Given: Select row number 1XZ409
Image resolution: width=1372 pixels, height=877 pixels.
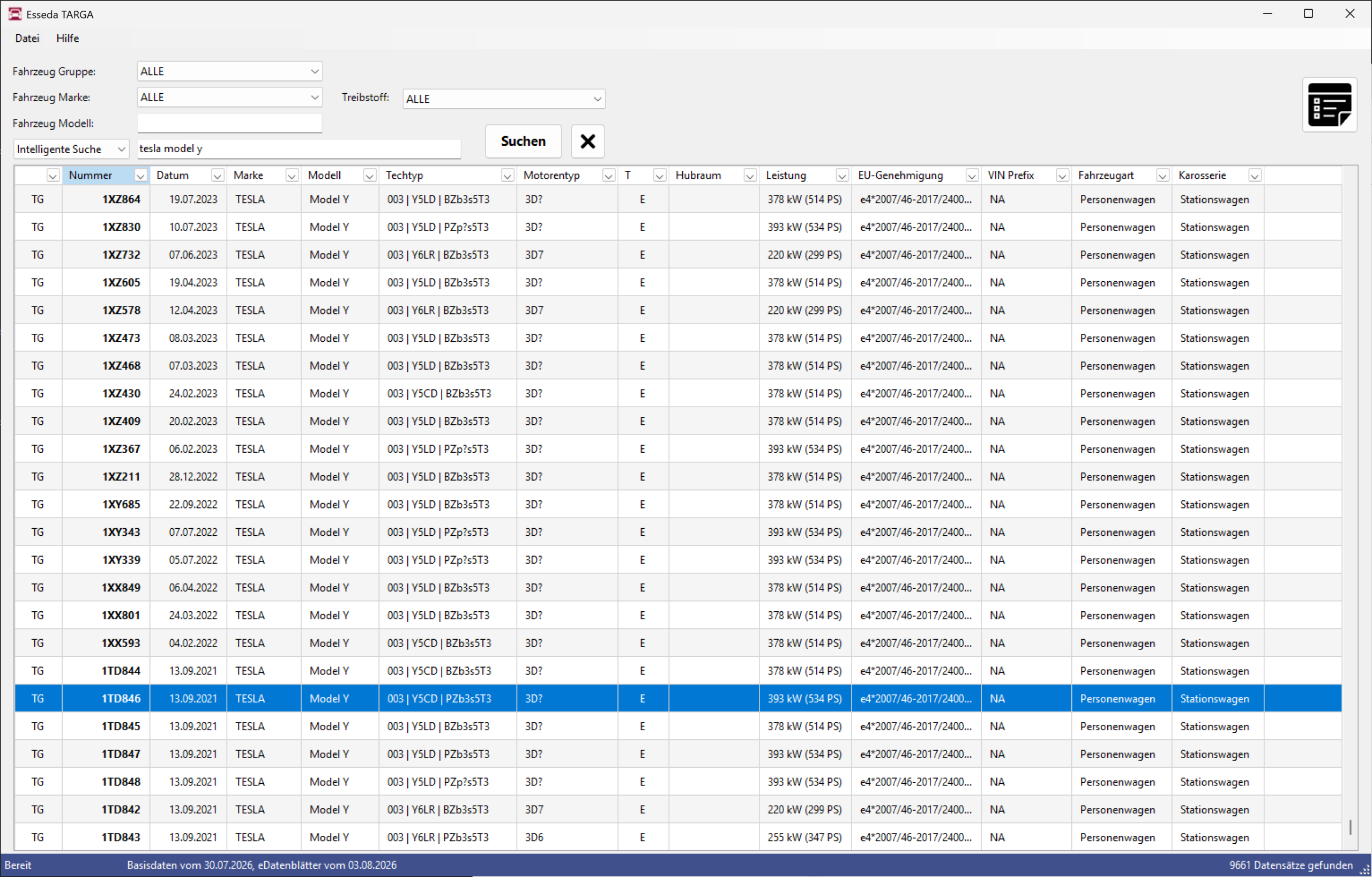Looking at the screenshot, I should (x=678, y=422).
